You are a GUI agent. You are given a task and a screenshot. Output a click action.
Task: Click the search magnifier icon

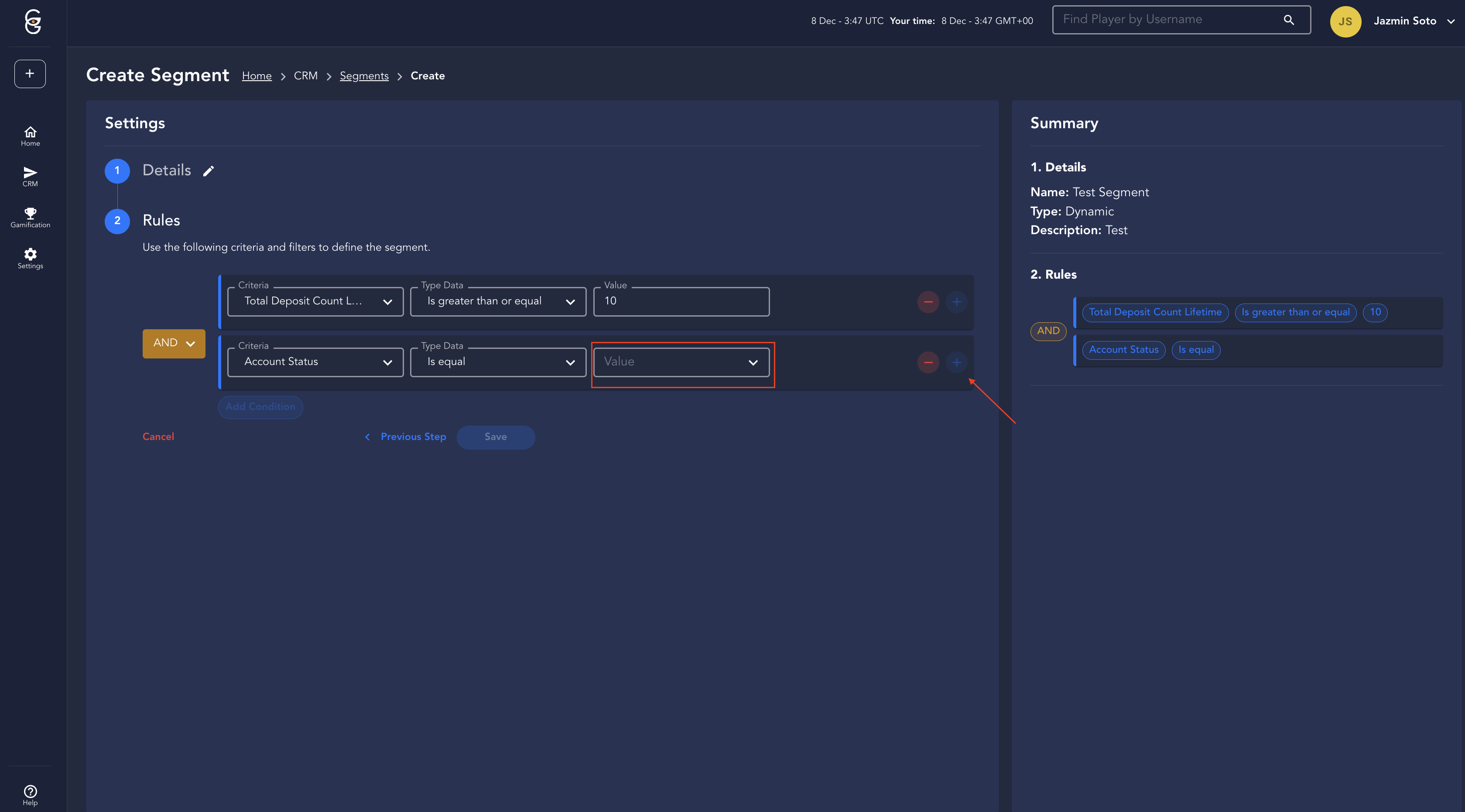click(1289, 20)
